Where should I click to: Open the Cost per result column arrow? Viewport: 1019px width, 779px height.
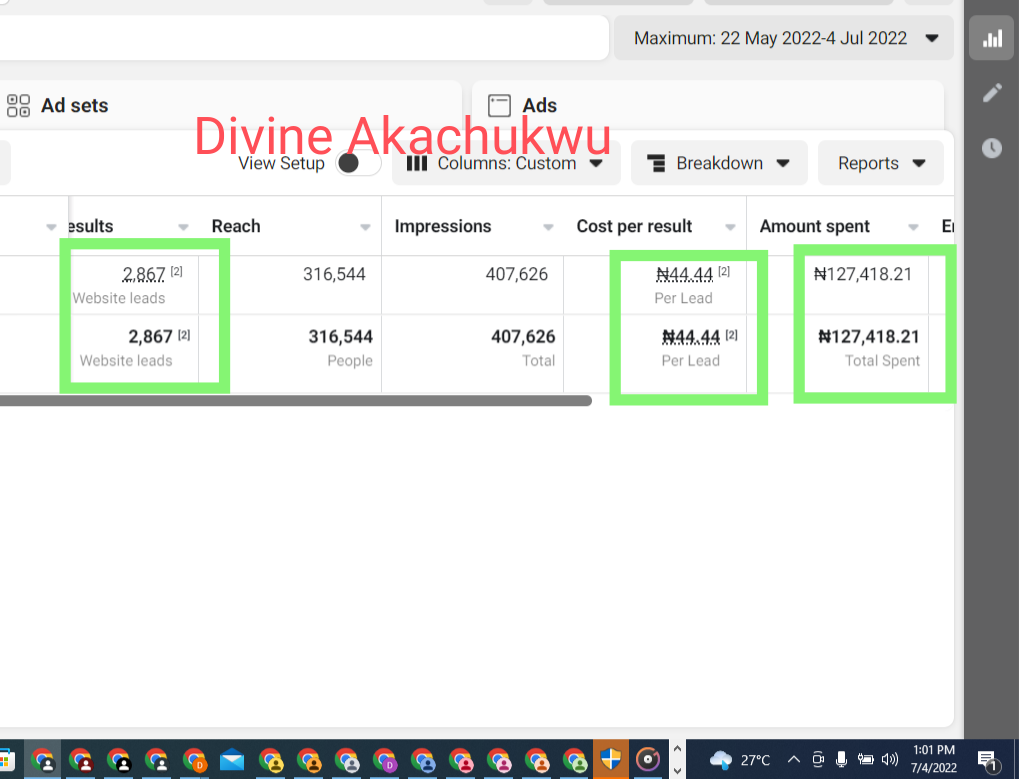point(731,228)
